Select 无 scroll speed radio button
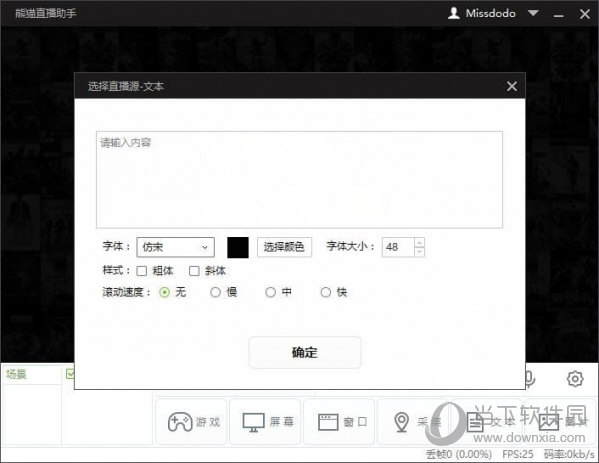The height and width of the screenshot is (463, 599). pyautogui.click(x=164, y=292)
